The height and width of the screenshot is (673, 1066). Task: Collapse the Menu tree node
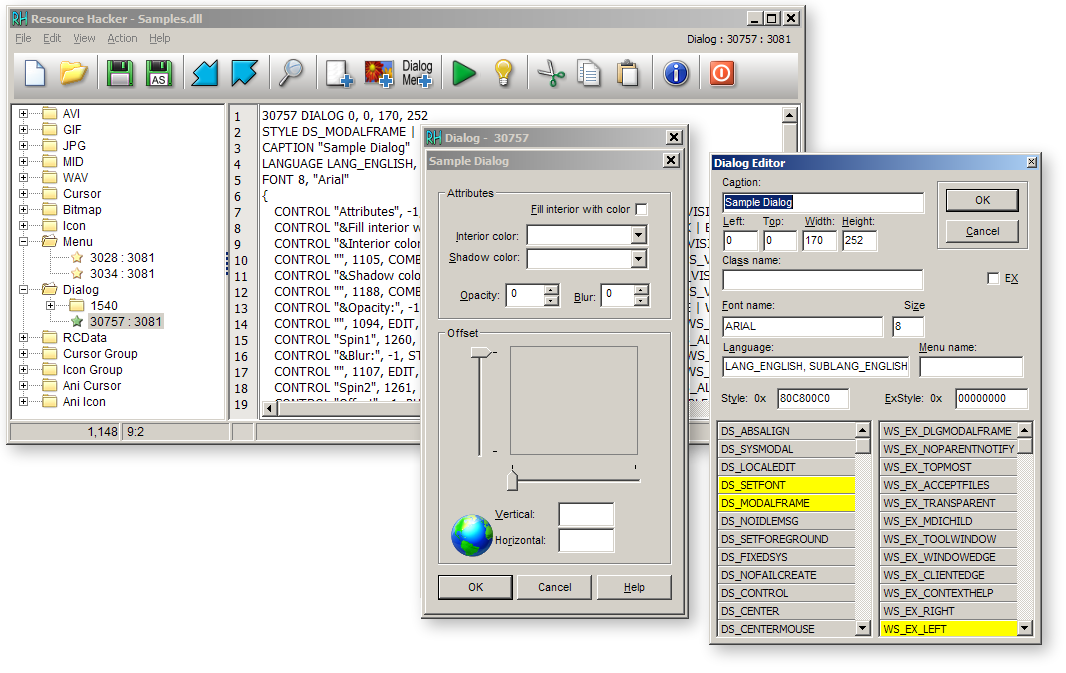pos(24,241)
